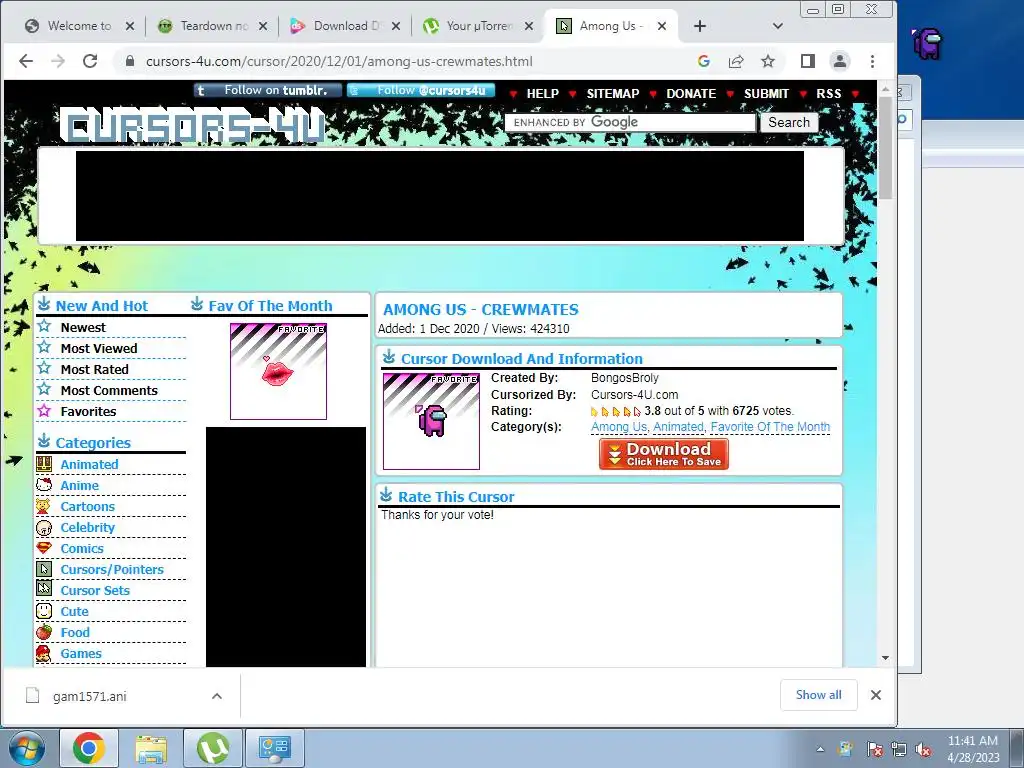Screen dimensions: 1024x768
Task: Open Chrome from the taskbar
Action: [89, 748]
